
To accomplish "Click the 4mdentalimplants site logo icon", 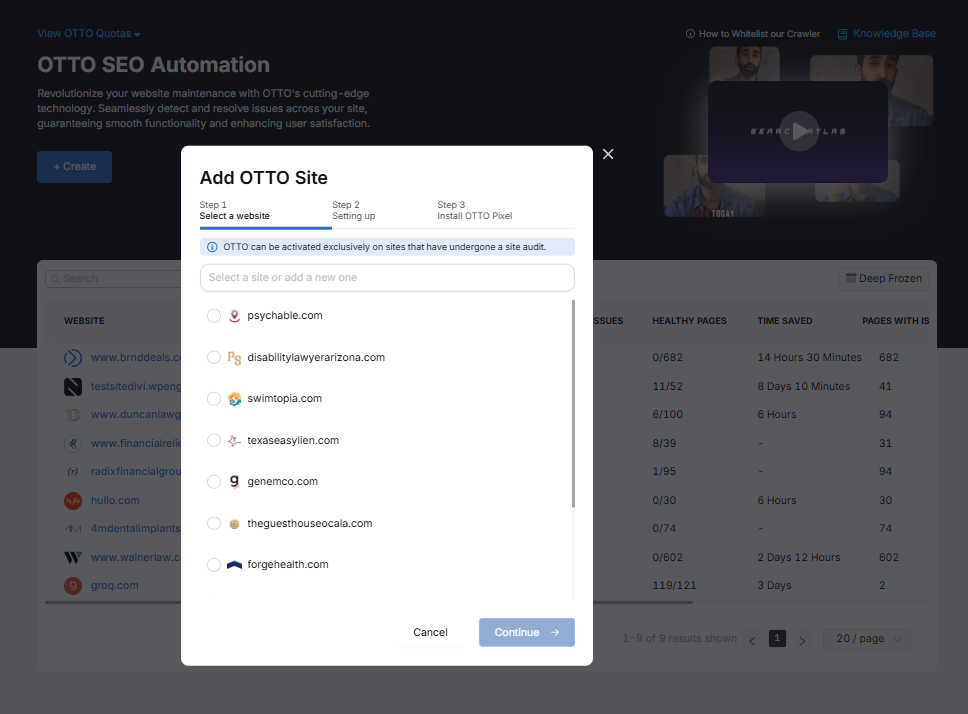I will pos(73,529).
